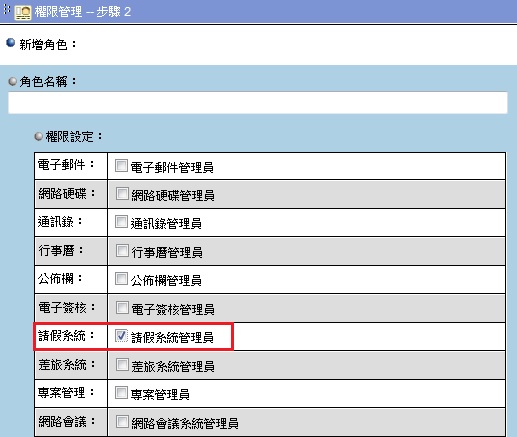The width and height of the screenshot is (517, 437).
Task: Tick the 差旅系統管理員 checkbox
Action: point(122,365)
